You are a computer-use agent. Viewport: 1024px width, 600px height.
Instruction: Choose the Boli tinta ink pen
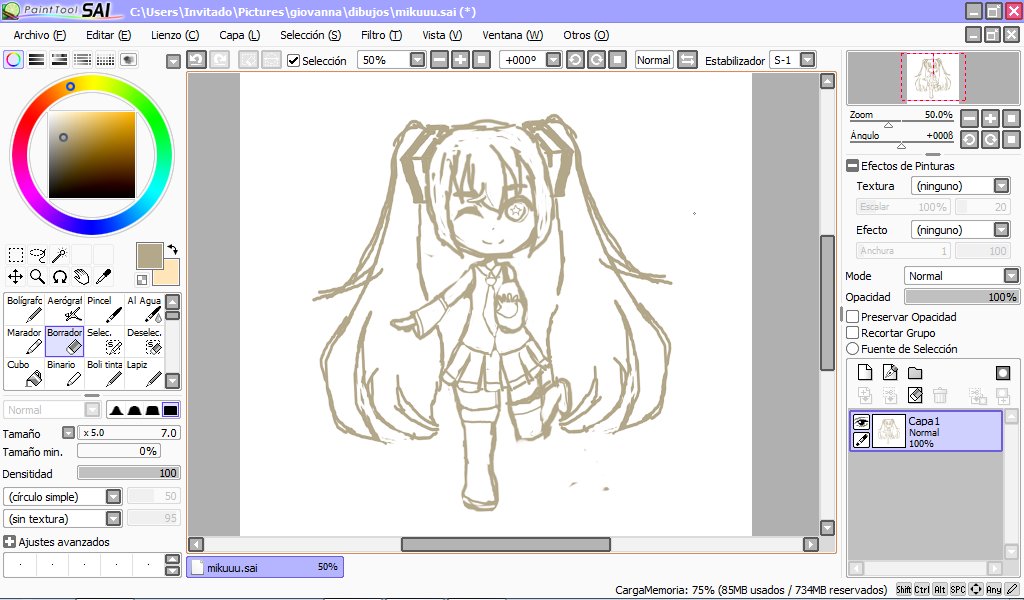pos(104,373)
